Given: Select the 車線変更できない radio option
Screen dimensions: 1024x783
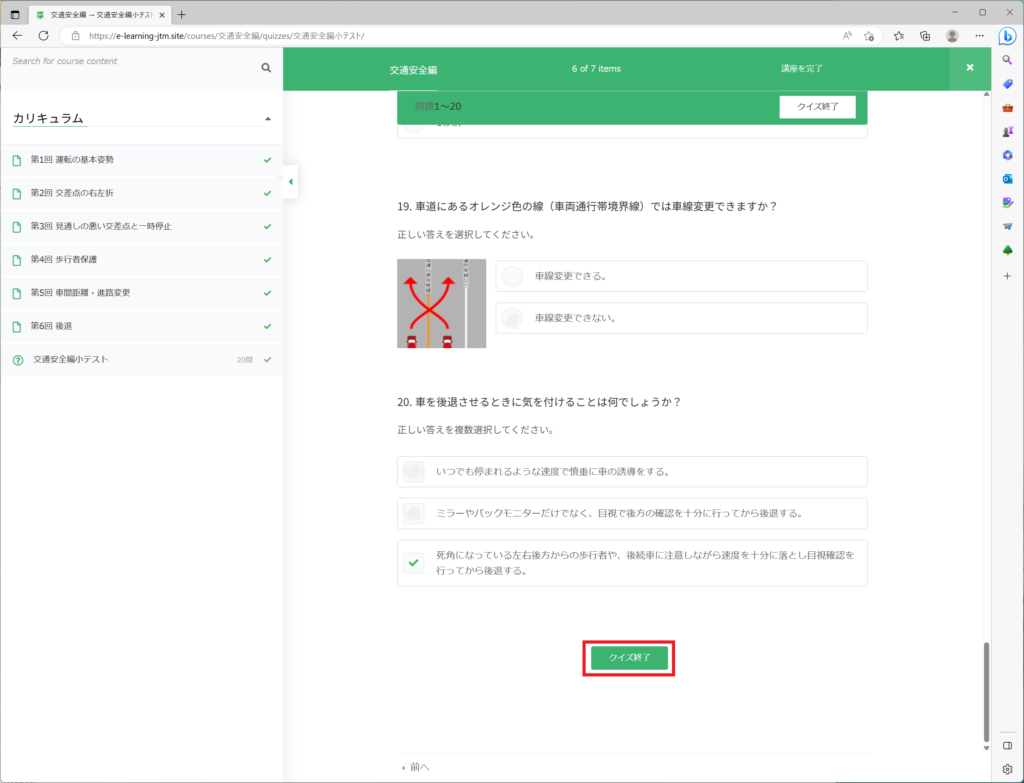Looking at the screenshot, I should coord(512,318).
